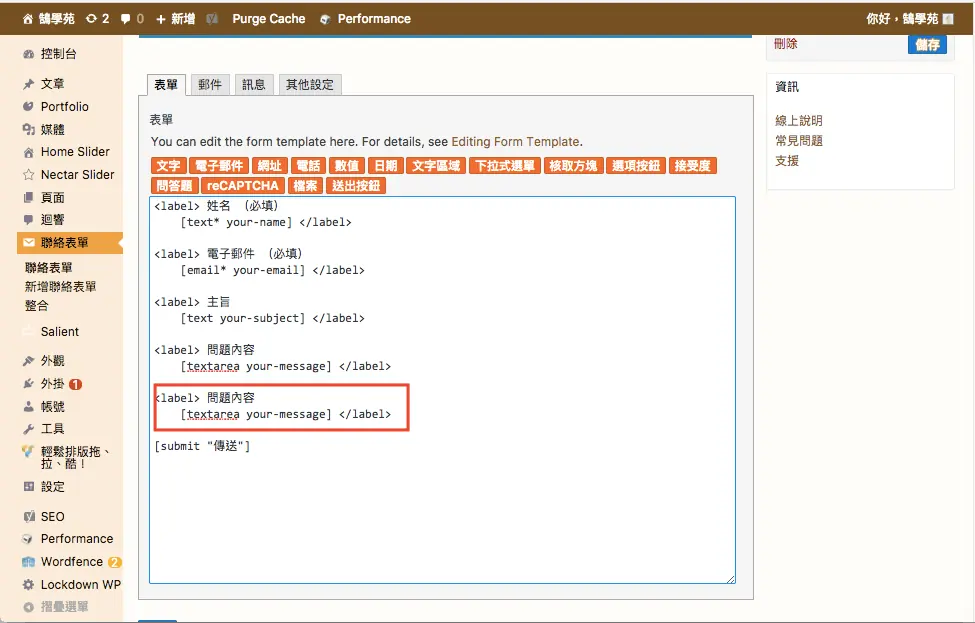975x623 pixels.
Task: Click the plus 新增 item in admin bar
Action: (175, 19)
